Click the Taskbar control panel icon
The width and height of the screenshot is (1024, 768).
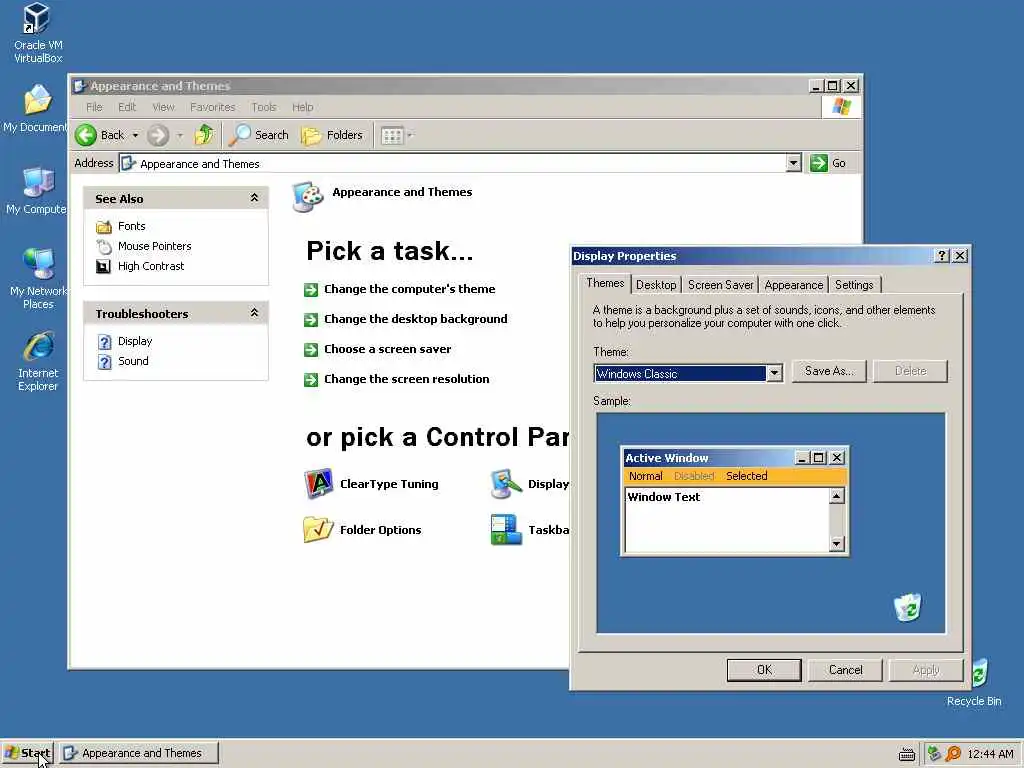[x=506, y=530]
